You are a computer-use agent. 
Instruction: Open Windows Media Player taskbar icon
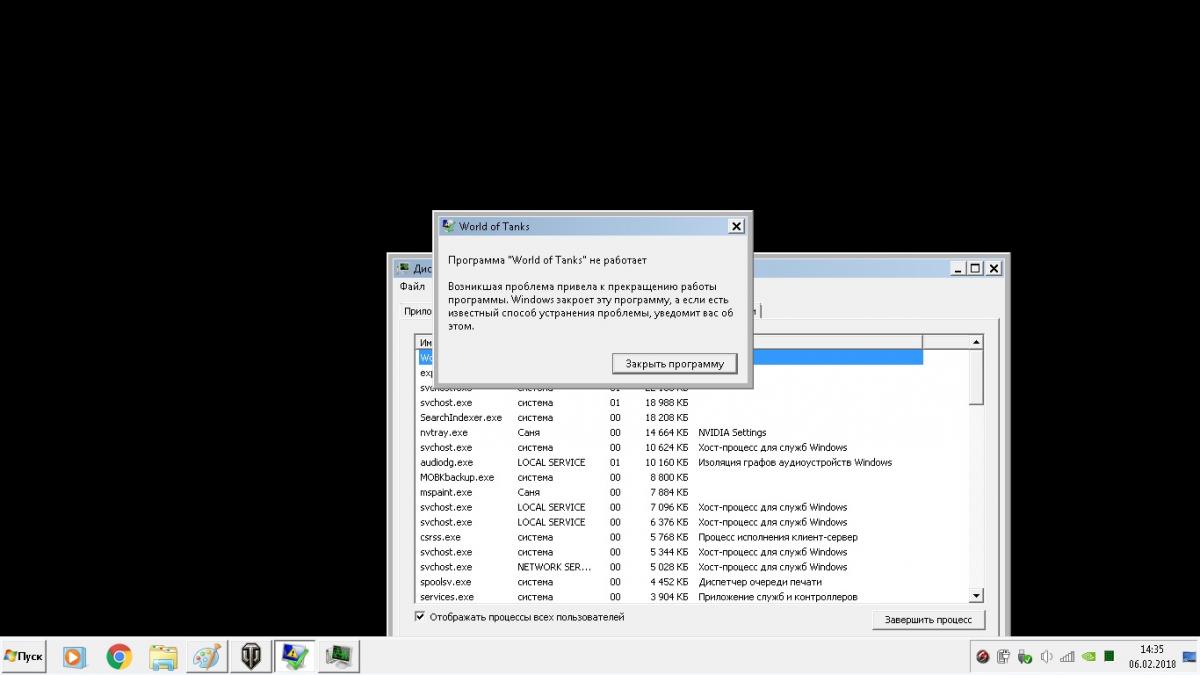[x=74, y=656]
